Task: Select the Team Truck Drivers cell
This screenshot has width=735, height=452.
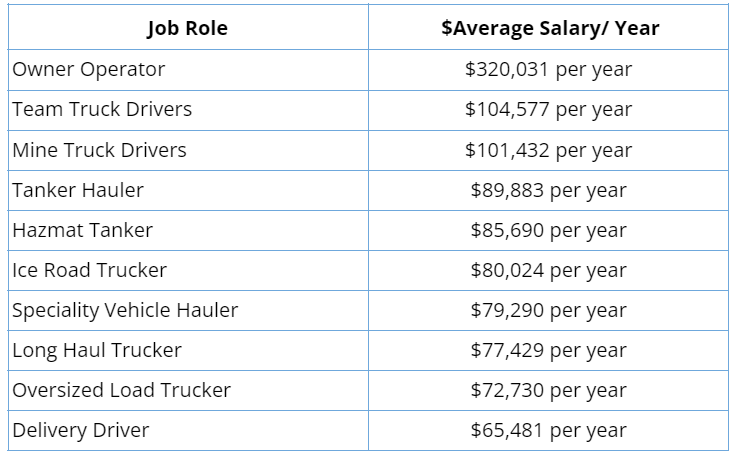Action: pos(102,110)
